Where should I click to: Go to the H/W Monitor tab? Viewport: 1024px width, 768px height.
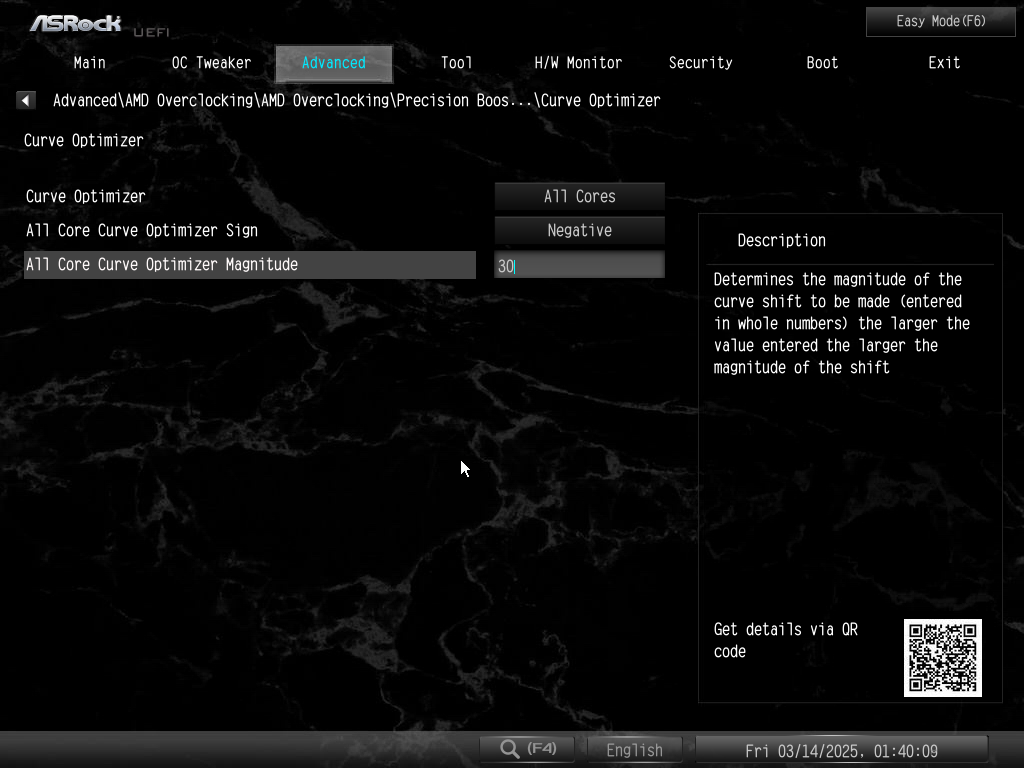578,63
